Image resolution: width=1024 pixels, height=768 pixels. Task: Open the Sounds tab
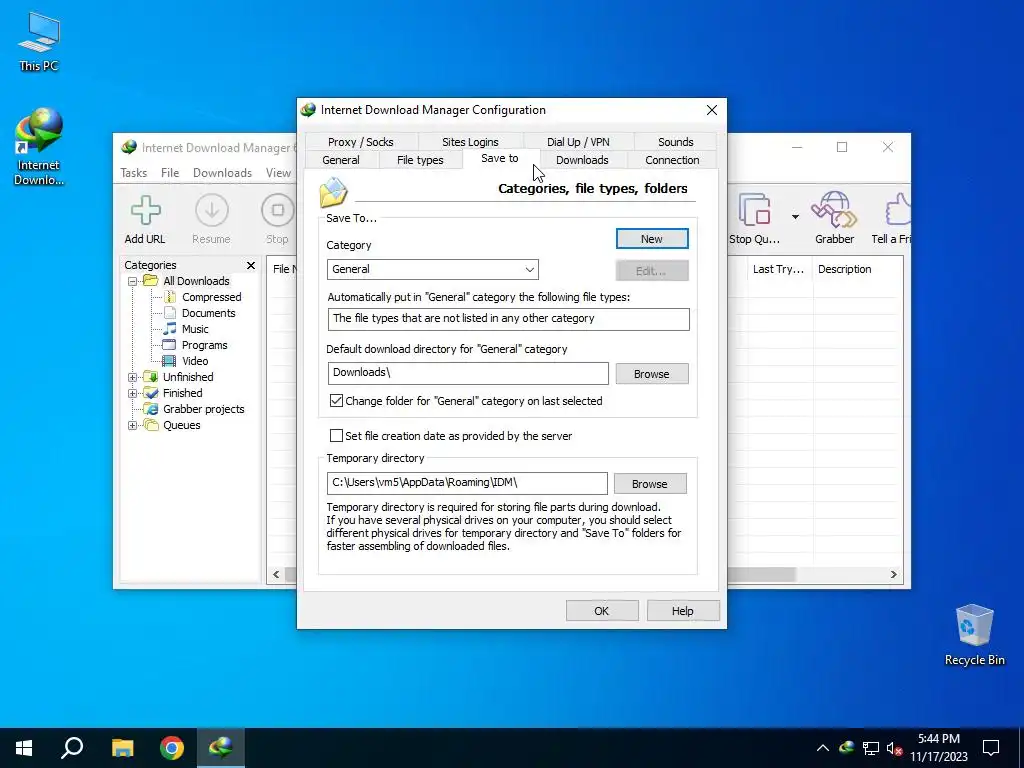tap(675, 142)
